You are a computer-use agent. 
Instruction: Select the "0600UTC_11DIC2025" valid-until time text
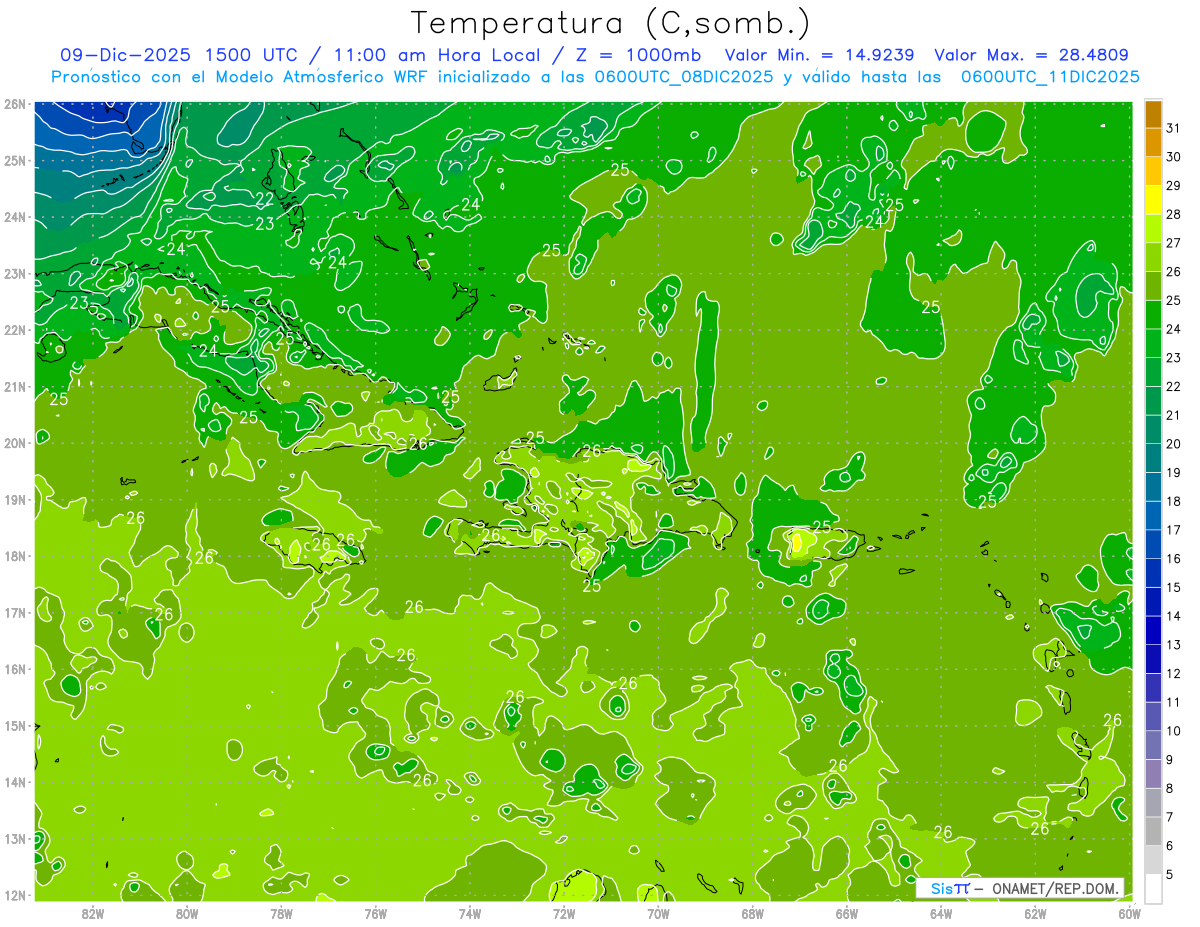(x=1050, y=77)
